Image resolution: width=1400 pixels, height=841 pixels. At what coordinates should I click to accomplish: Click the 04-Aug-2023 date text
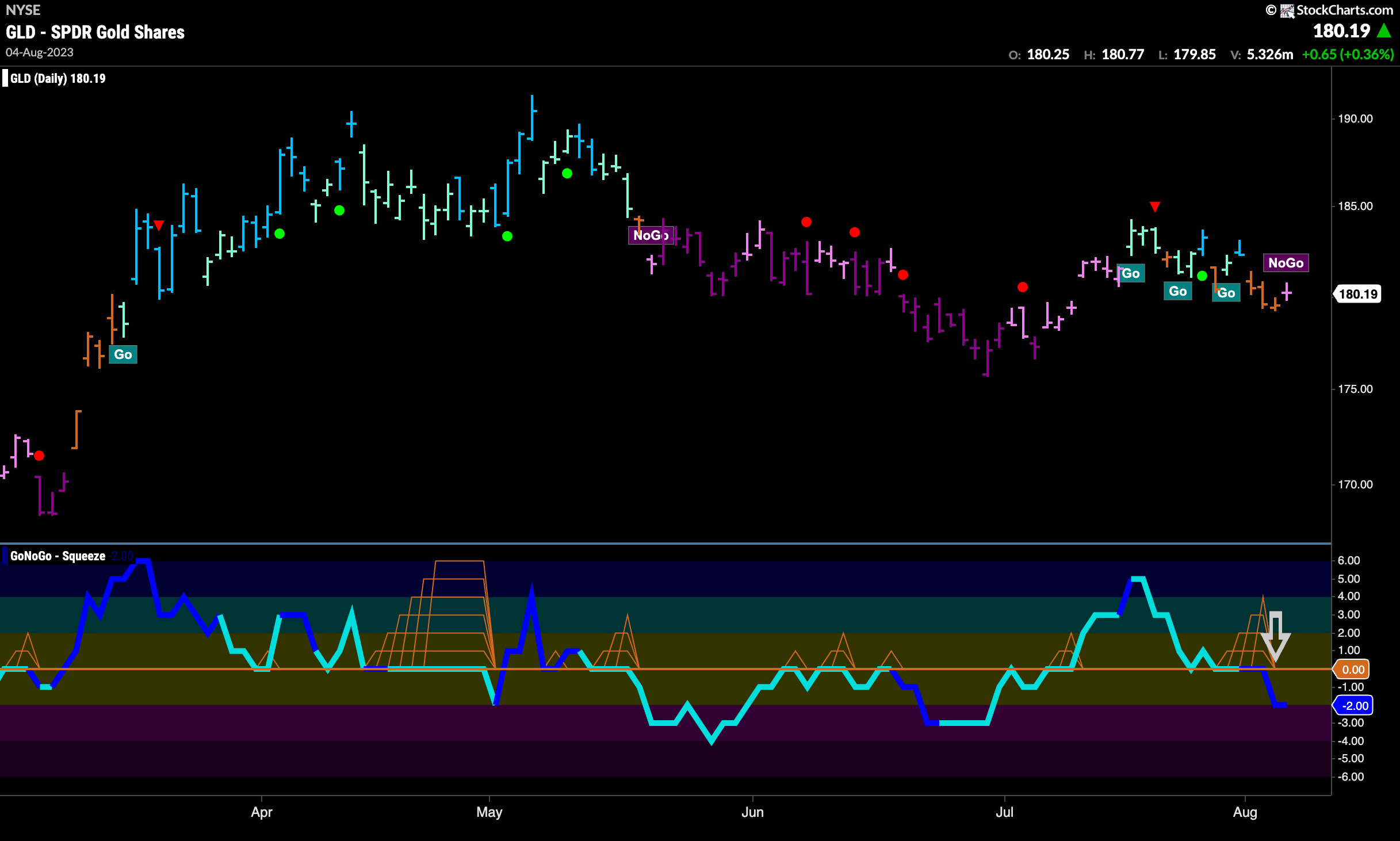coord(40,52)
